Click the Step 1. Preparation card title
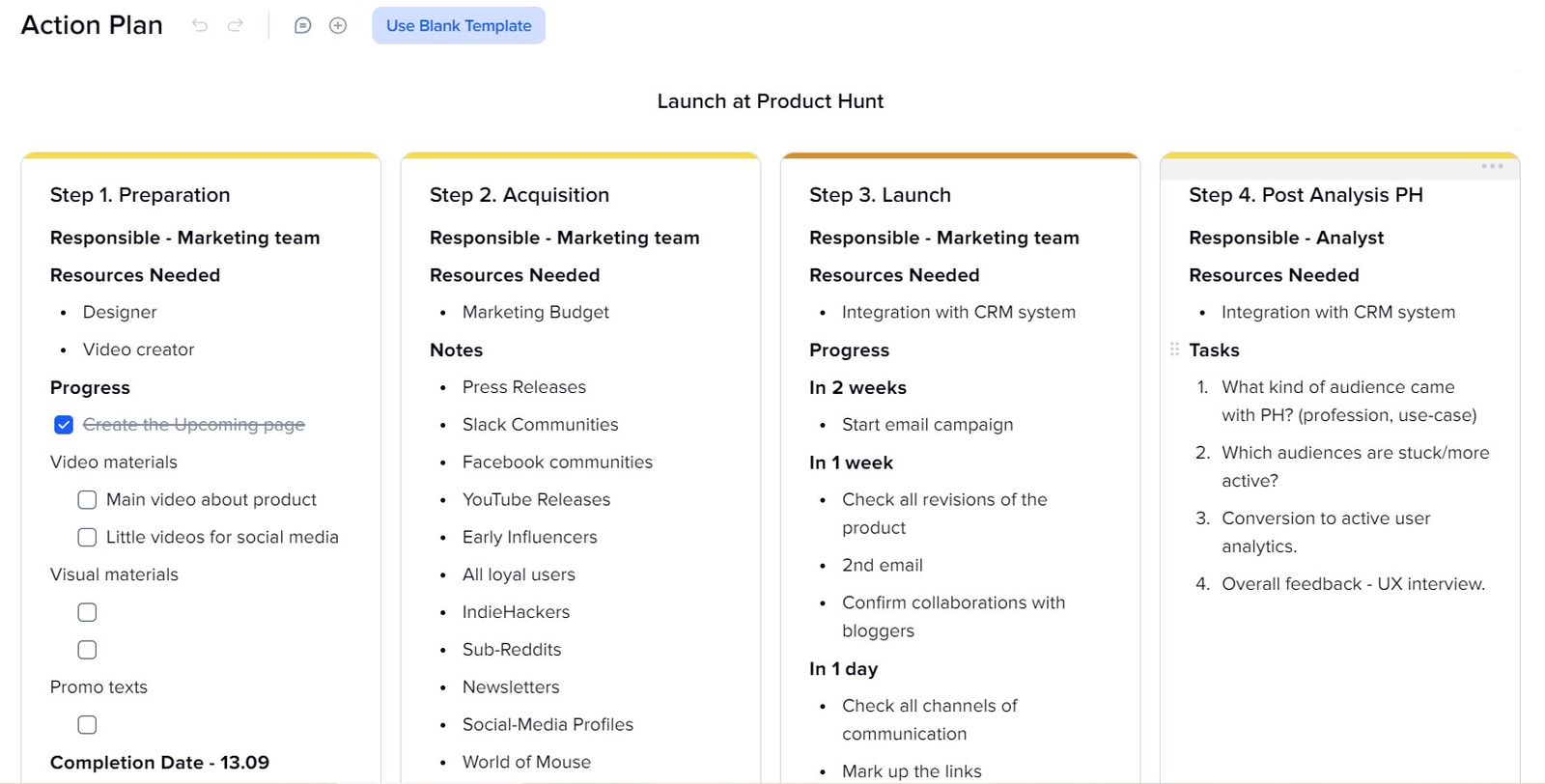Image resolution: width=1545 pixels, height=784 pixels. click(x=140, y=195)
